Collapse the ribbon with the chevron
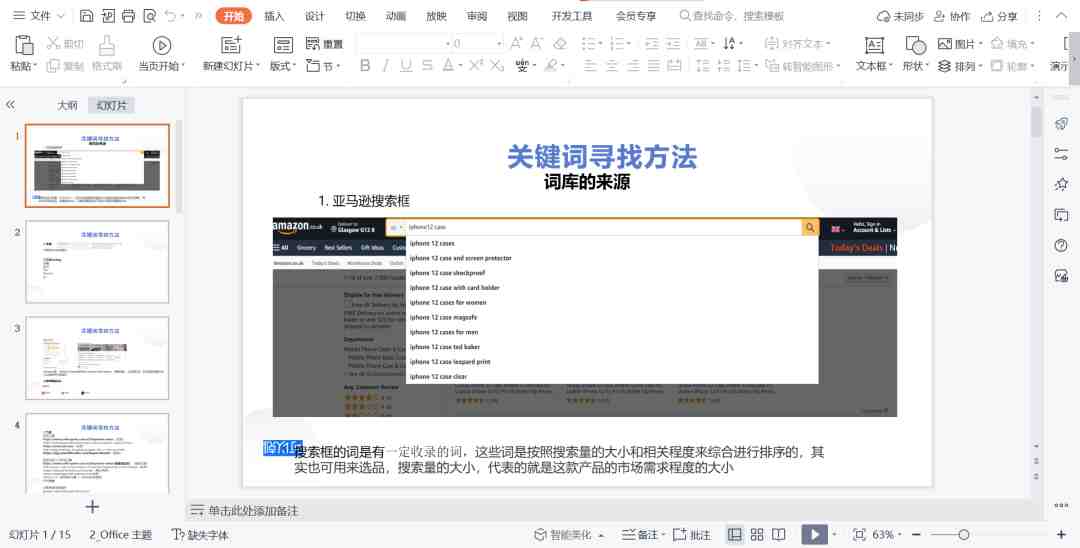The image size is (1080, 548). click(x=1061, y=15)
